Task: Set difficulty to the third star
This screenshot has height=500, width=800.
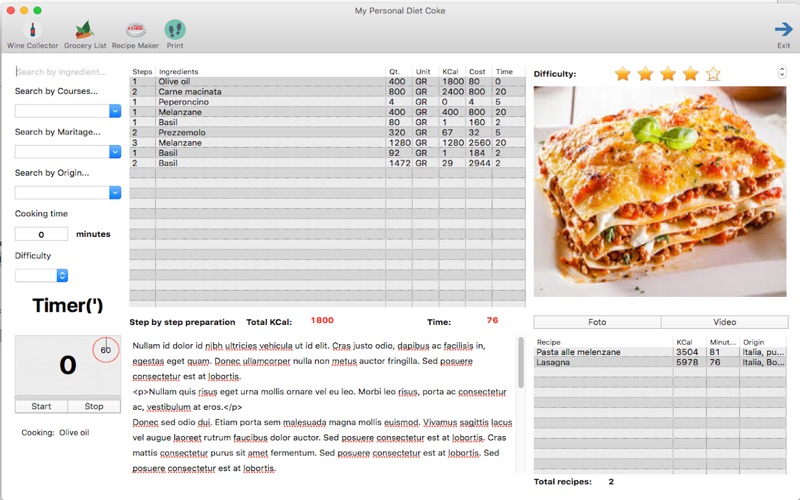Action: pyautogui.click(x=668, y=74)
